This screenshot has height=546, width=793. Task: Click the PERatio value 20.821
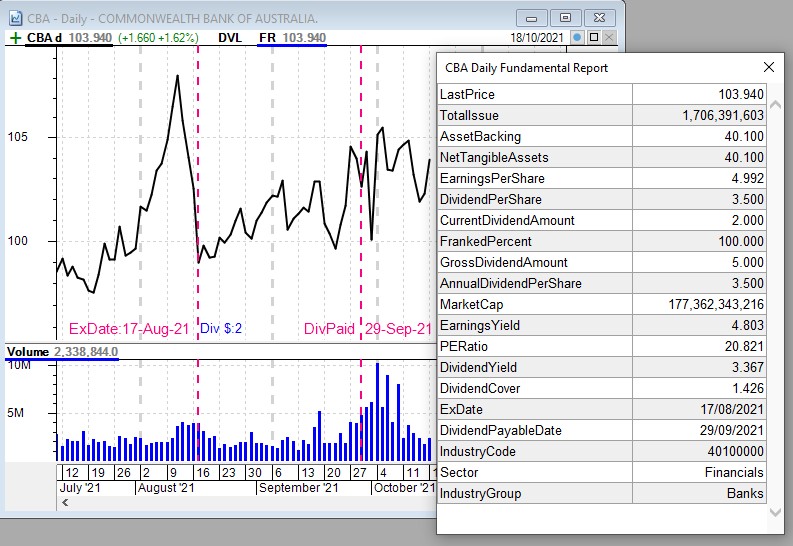[x=744, y=346]
